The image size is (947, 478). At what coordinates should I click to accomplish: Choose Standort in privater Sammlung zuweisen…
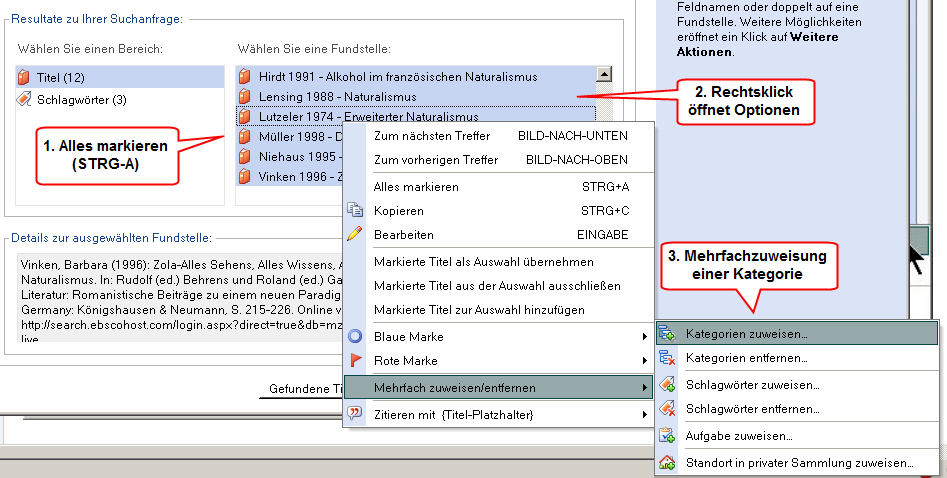coord(797,463)
